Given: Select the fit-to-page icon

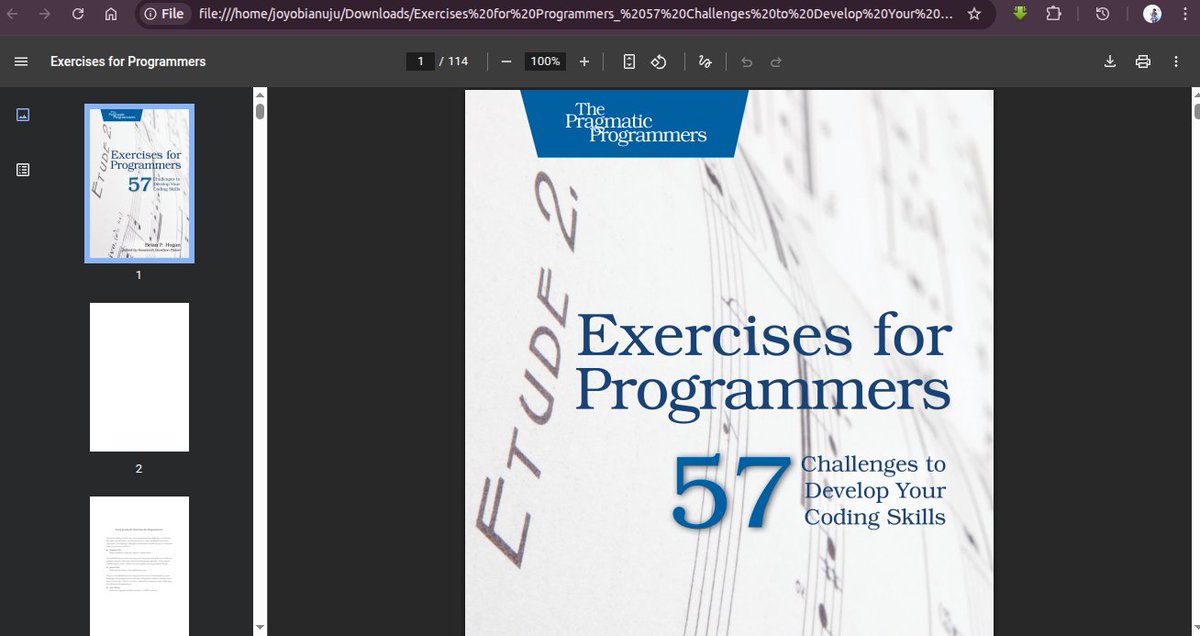Looking at the screenshot, I should pyautogui.click(x=628, y=61).
